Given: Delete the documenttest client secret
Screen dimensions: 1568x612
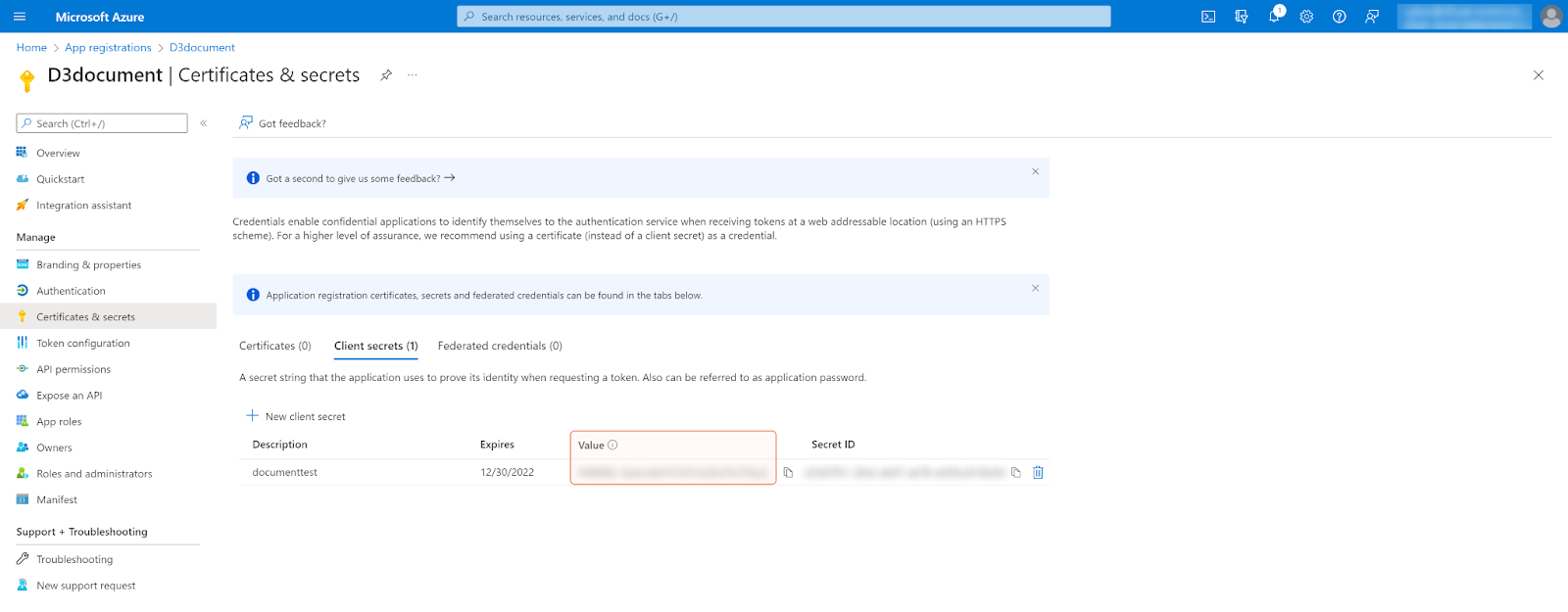Looking at the screenshot, I should pos(1038,473).
